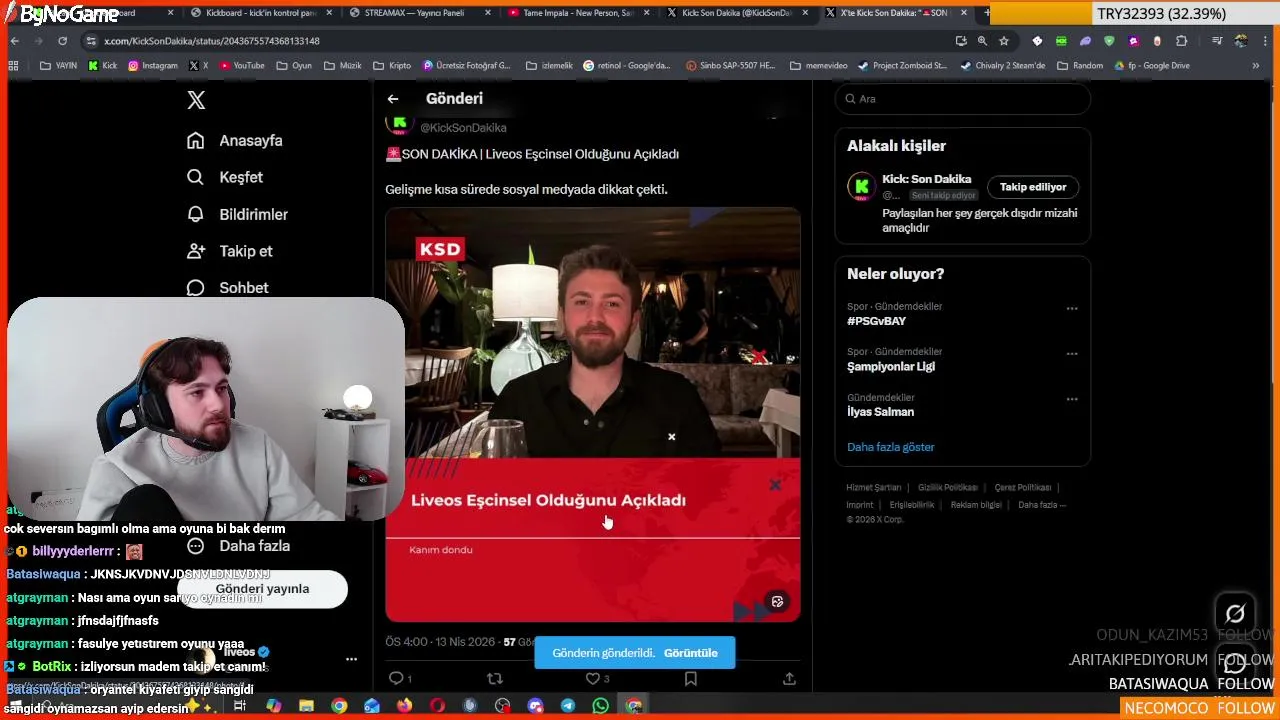Open the İlyas Salman trend

(880, 412)
